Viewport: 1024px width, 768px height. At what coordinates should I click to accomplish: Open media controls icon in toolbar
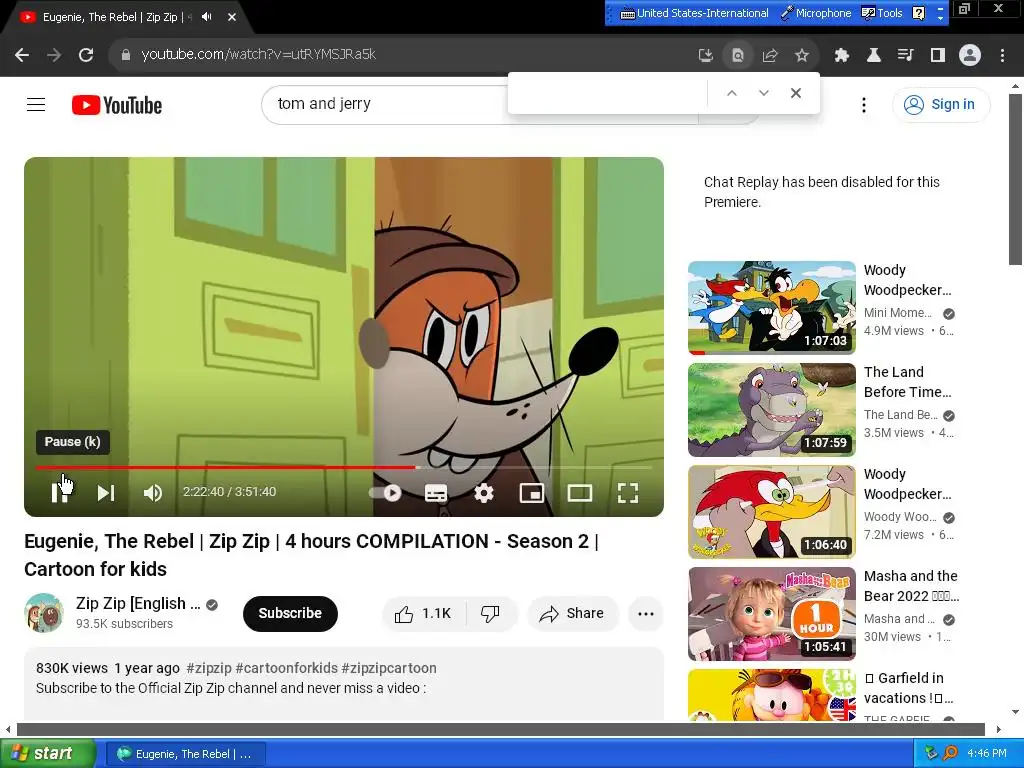coord(905,55)
